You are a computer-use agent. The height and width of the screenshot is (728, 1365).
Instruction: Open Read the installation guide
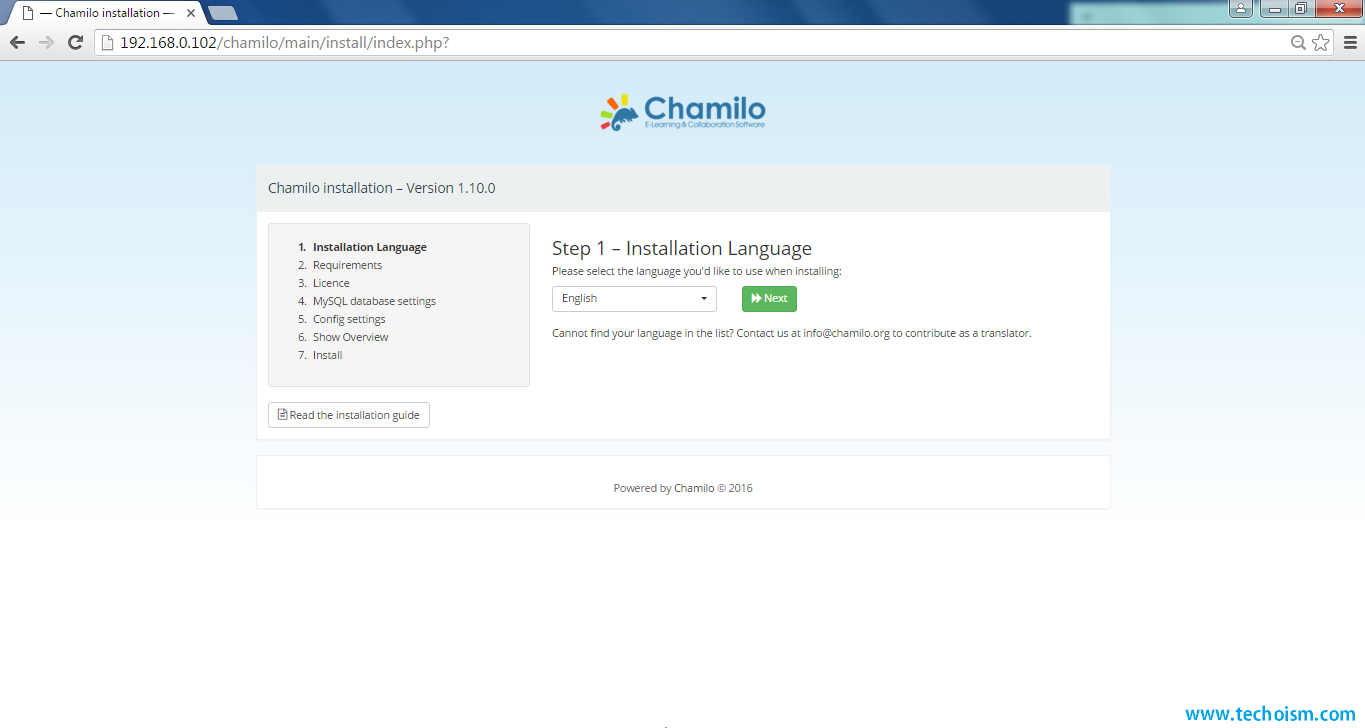(349, 415)
